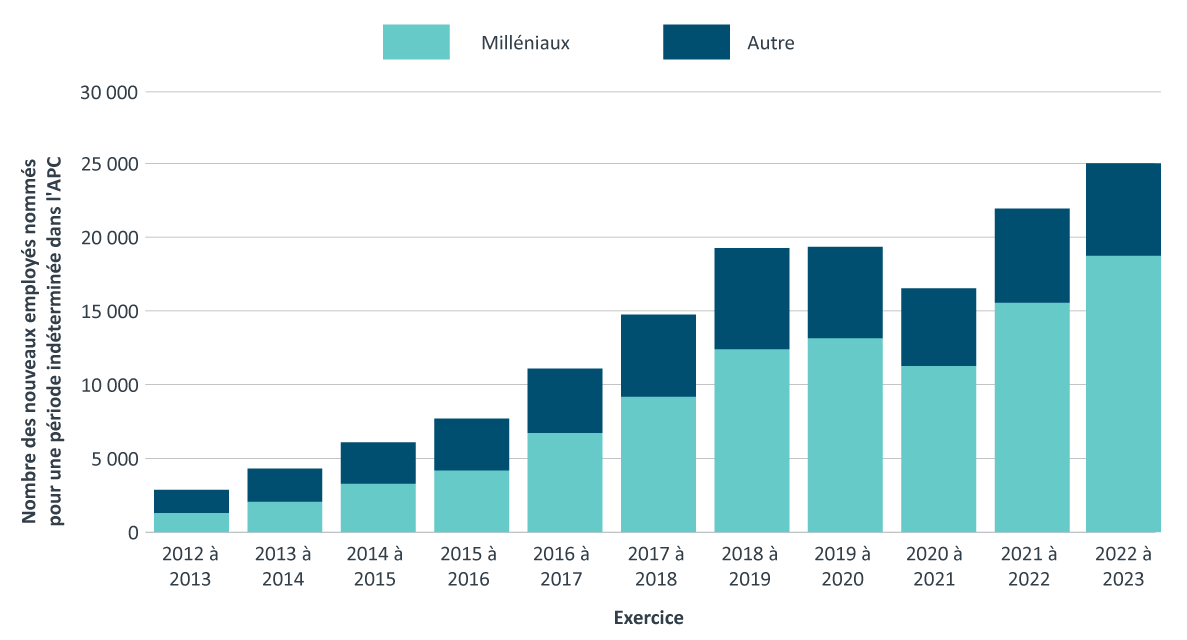Select the Milléniaux segment for 2015 à 2016

coord(471,501)
